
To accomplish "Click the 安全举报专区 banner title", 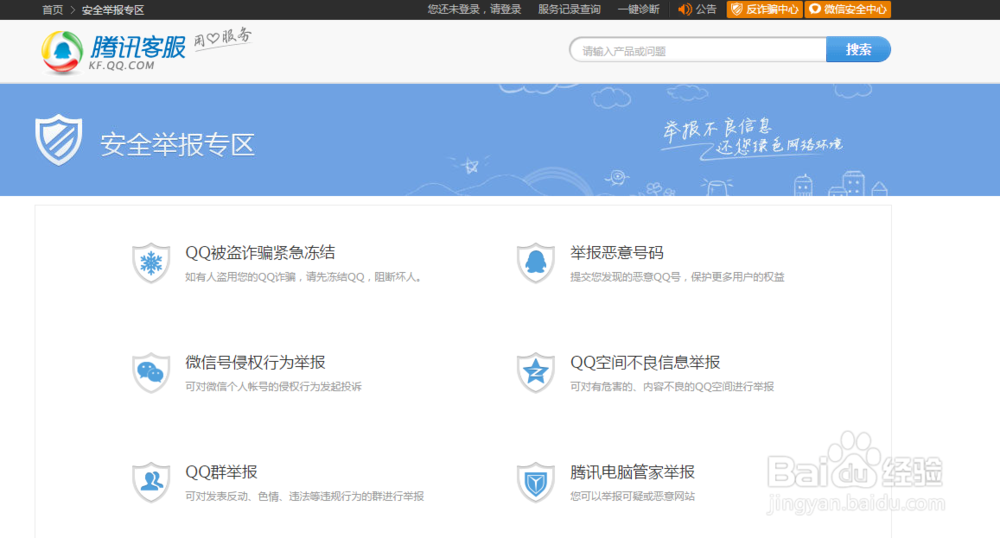I will (x=177, y=145).
